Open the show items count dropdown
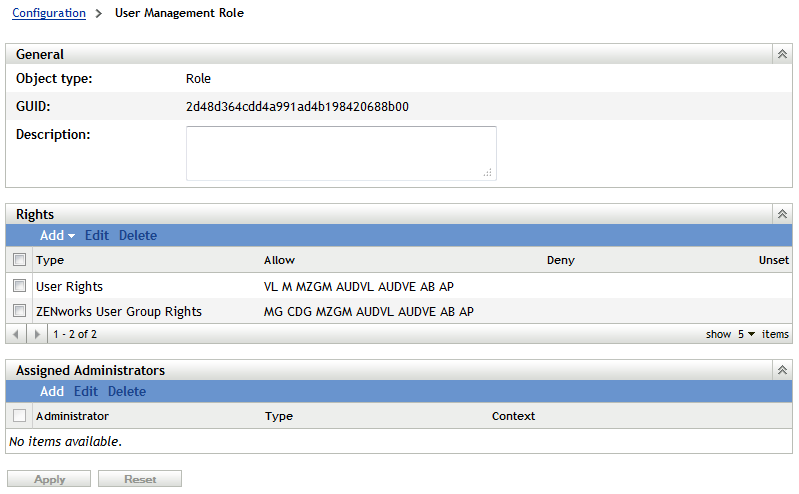 click(x=746, y=334)
